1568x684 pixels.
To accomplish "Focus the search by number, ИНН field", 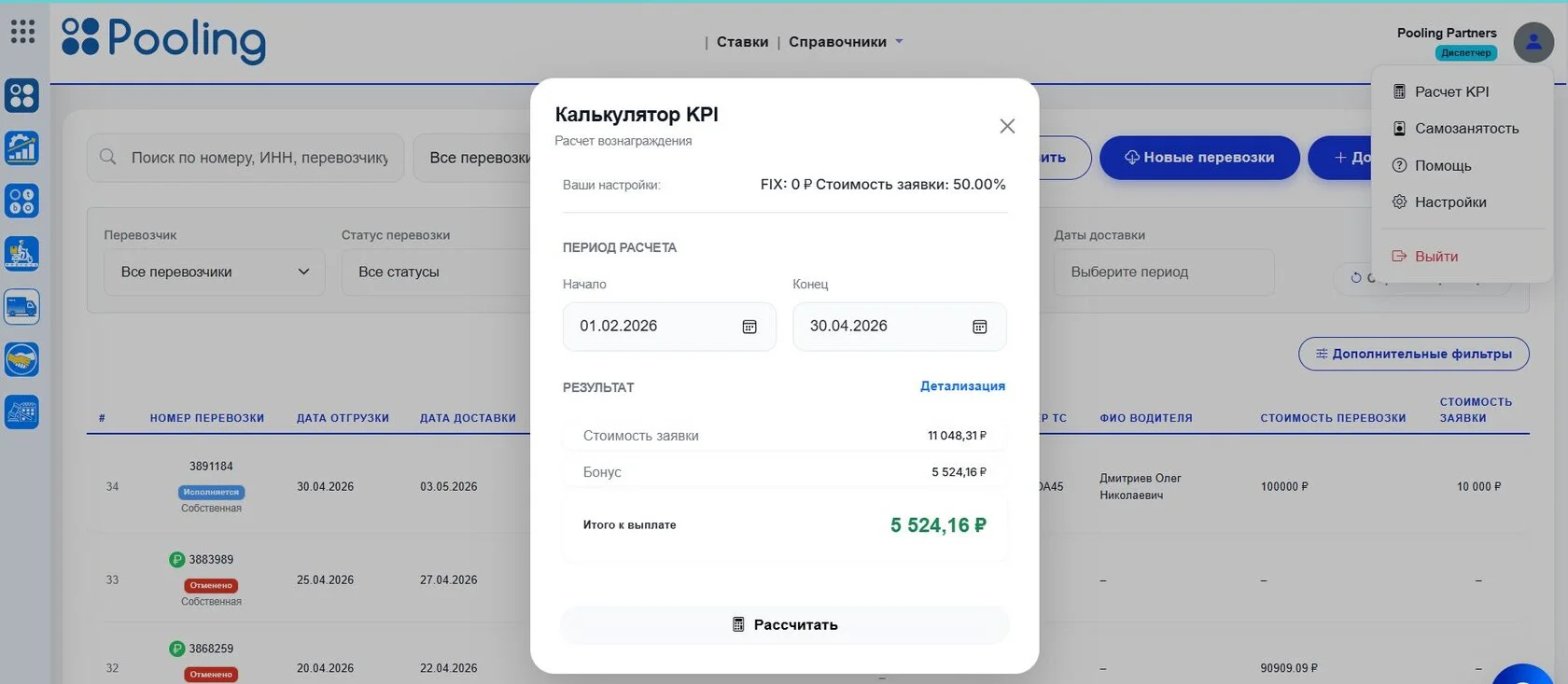I will pos(245,158).
